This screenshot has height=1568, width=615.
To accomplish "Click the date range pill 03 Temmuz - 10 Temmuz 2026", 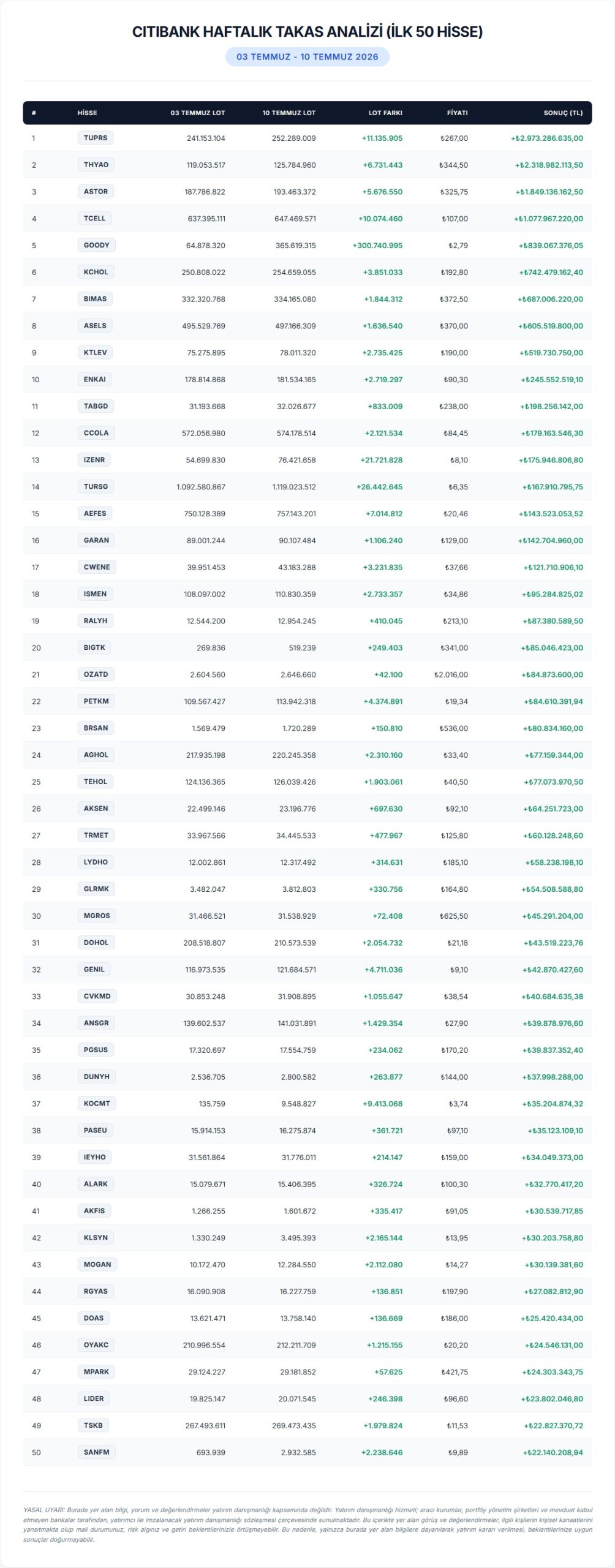I will [x=307, y=56].
